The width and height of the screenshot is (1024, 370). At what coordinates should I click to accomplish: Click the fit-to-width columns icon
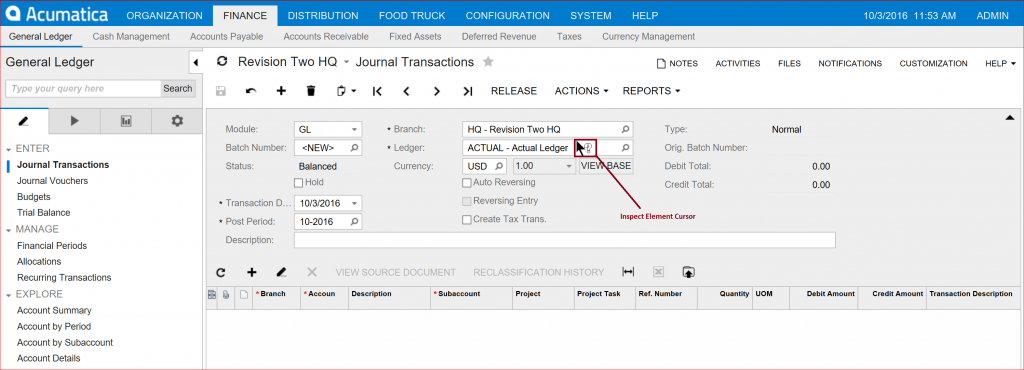coord(628,272)
